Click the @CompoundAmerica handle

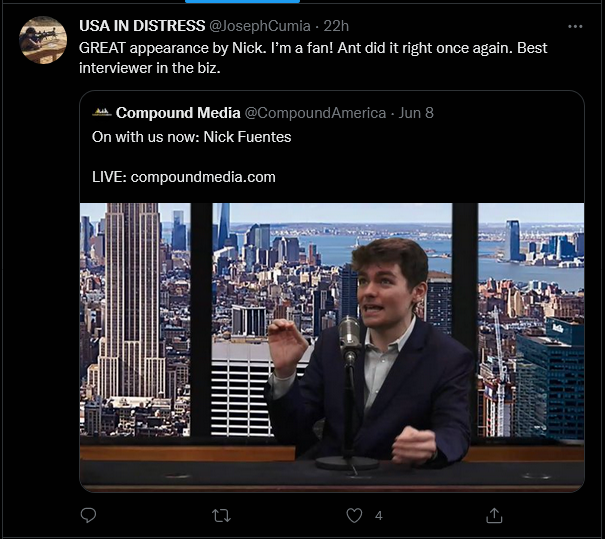click(315, 113)
